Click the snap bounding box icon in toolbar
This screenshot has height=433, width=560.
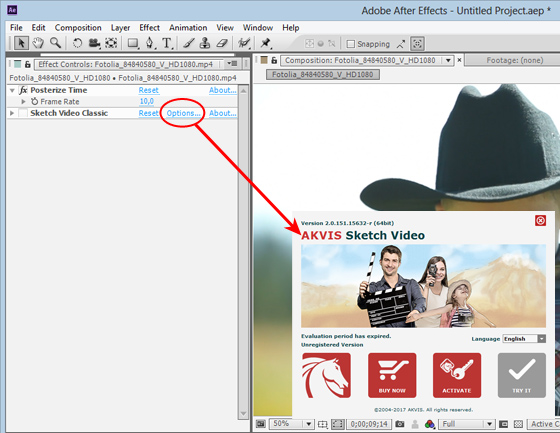(x=417, y=44)
